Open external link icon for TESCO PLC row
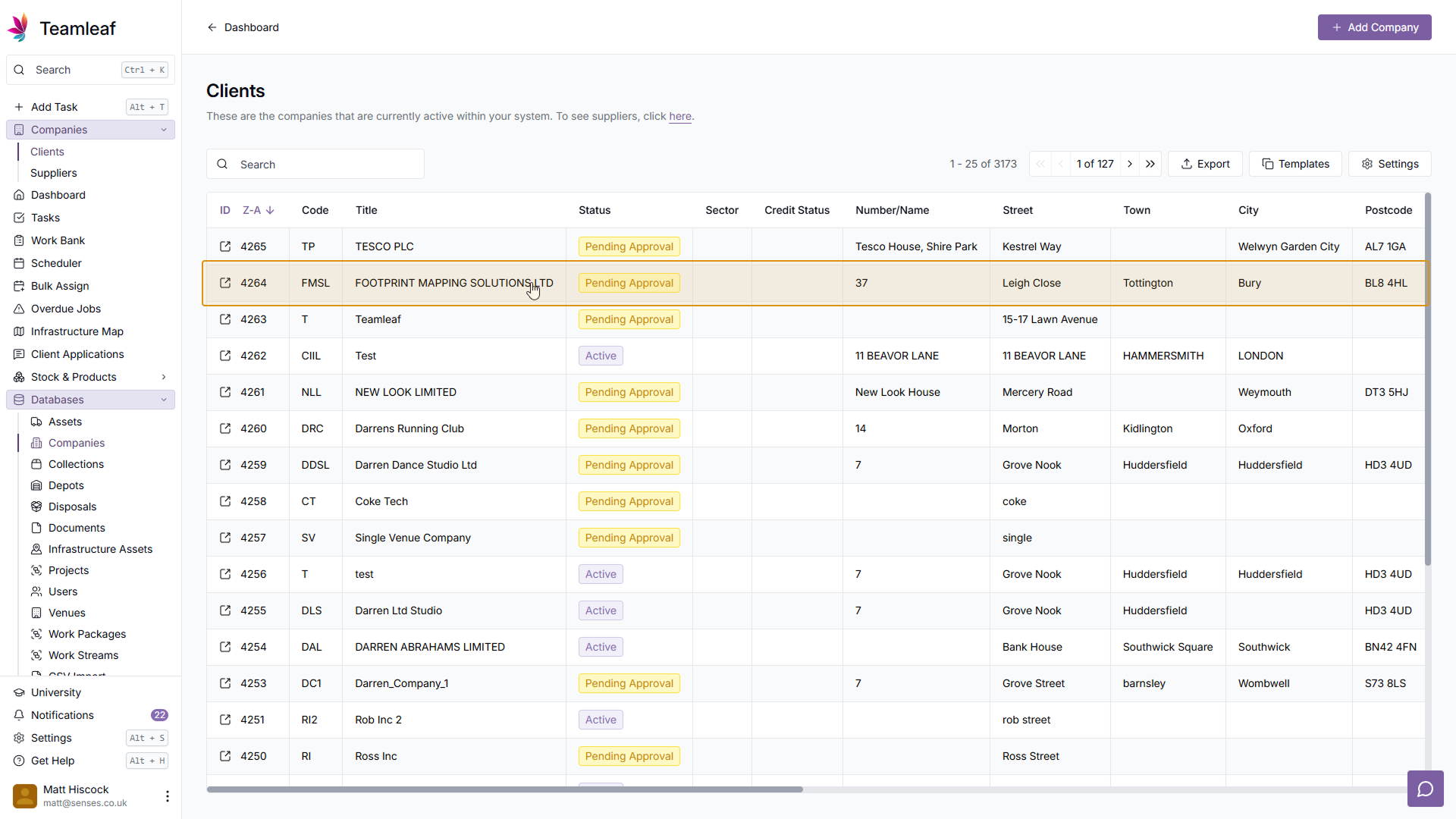1456x819 pixels. coord(225,246)
